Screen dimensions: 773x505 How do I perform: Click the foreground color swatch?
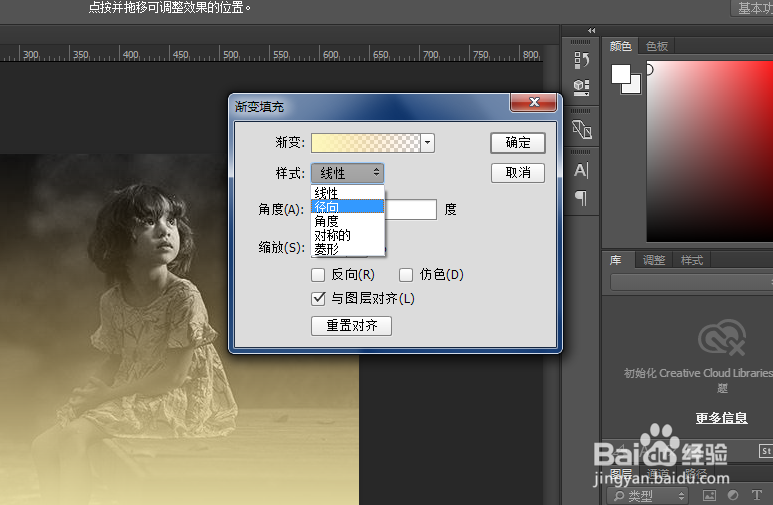coord(621,74)
